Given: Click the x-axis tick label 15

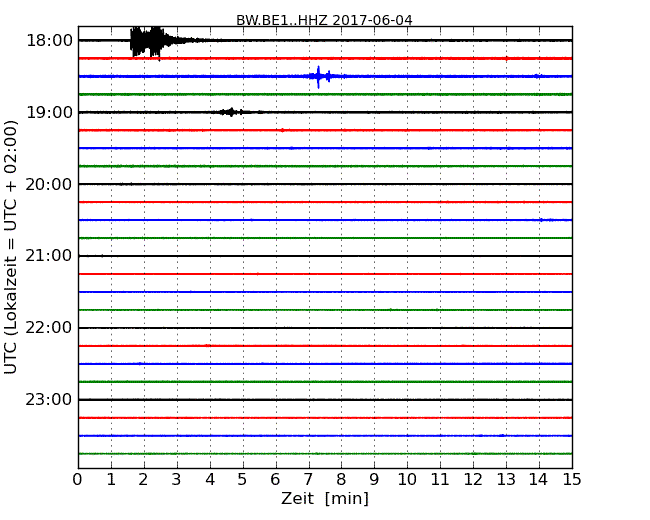Looking at the screenshot, I should click(x=572, y=479).
